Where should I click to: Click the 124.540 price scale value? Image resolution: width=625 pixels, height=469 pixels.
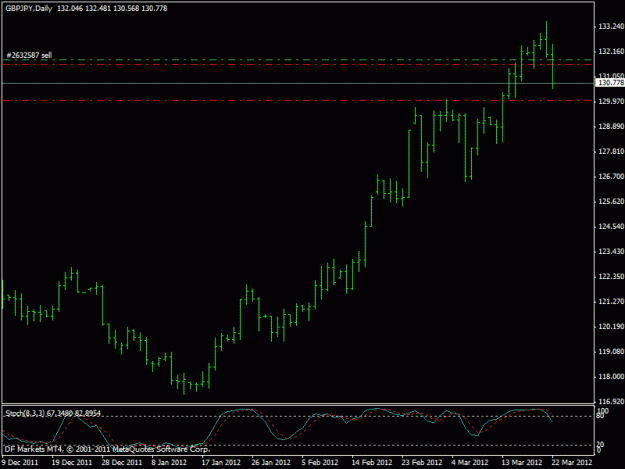tap(611, 227)
